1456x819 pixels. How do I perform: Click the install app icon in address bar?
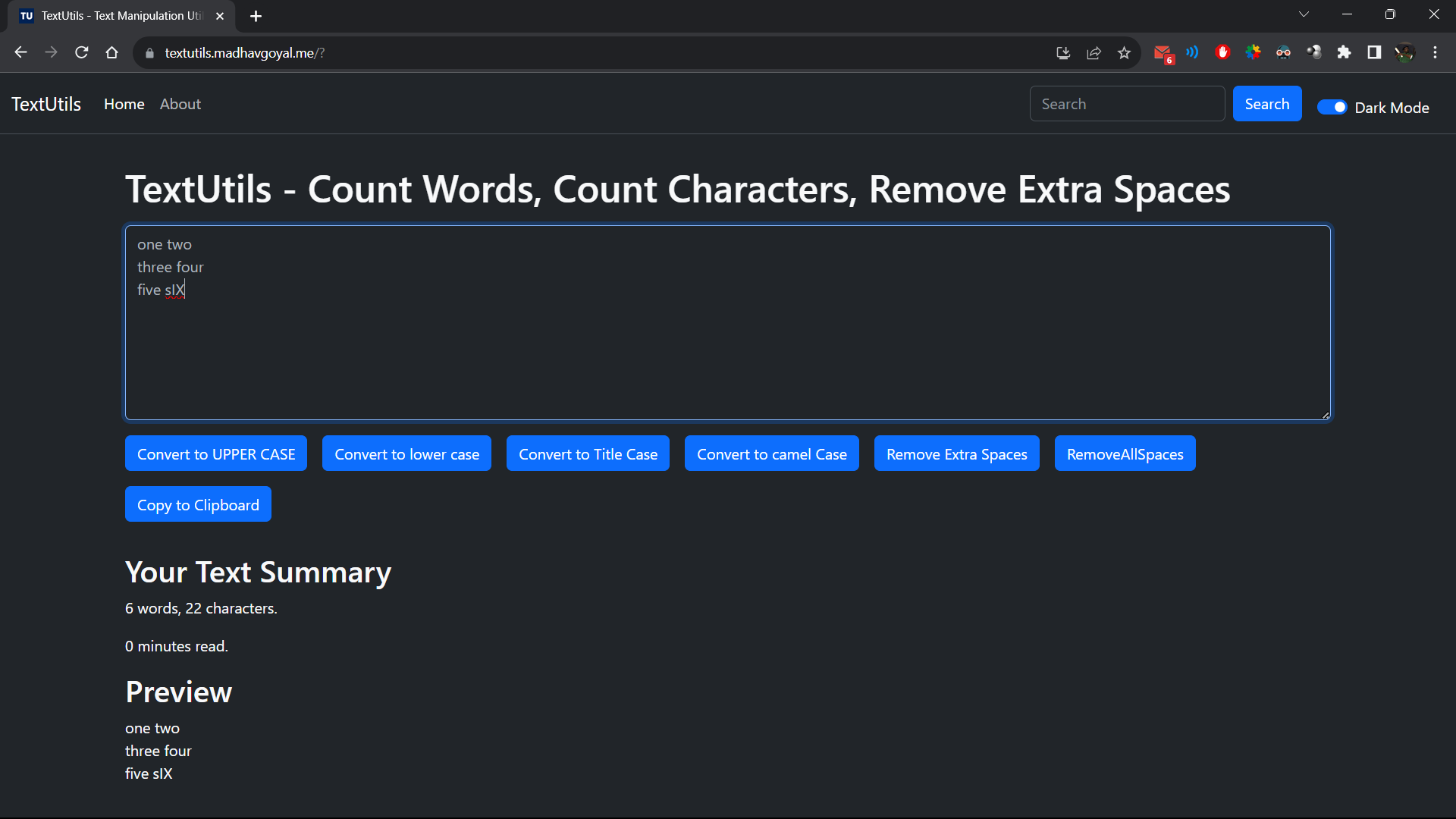click(1063, 52)
